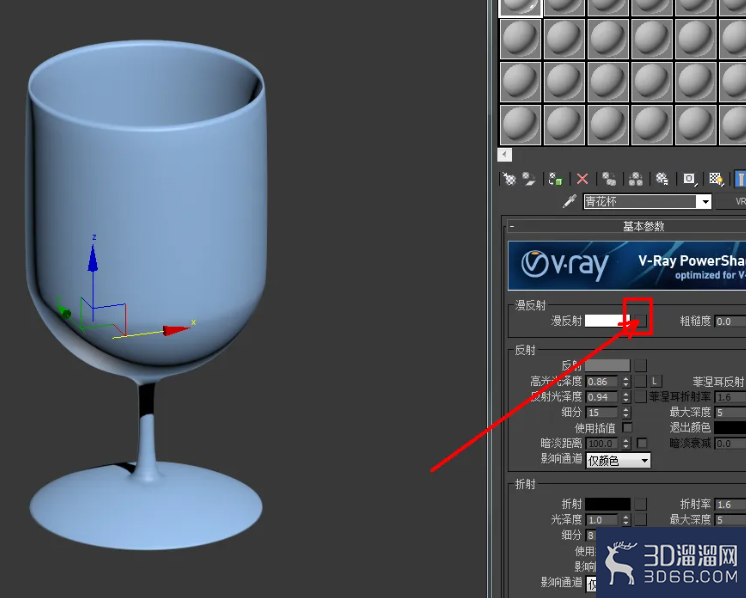The image size is (746, 598).
Task: Click the sample slots scroll-left arrow
Action: (x=504, y=155)
